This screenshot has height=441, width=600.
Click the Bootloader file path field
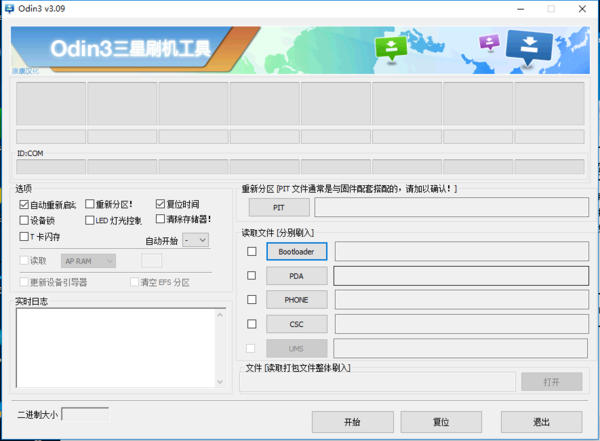462,251
